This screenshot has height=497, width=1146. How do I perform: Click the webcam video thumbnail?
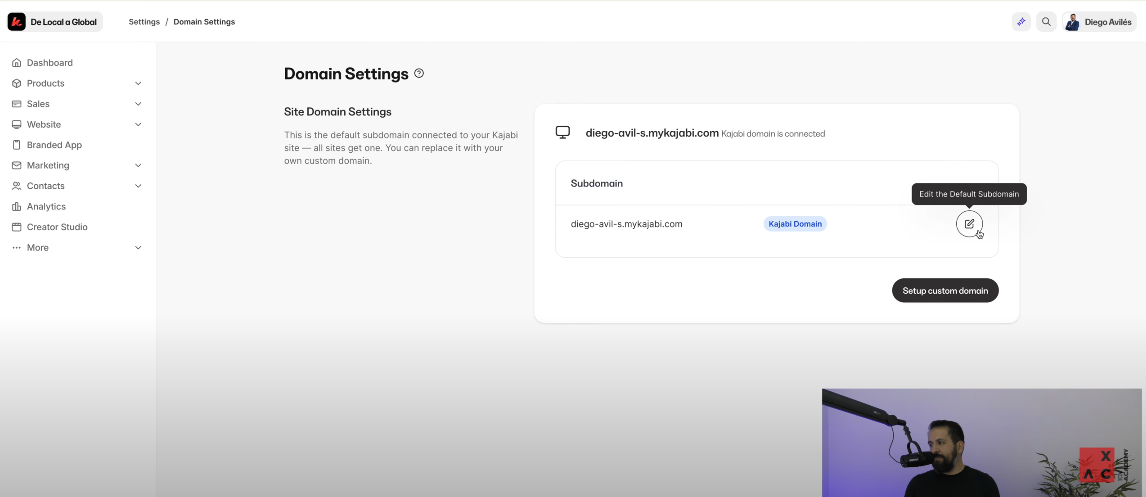point(982,443)
